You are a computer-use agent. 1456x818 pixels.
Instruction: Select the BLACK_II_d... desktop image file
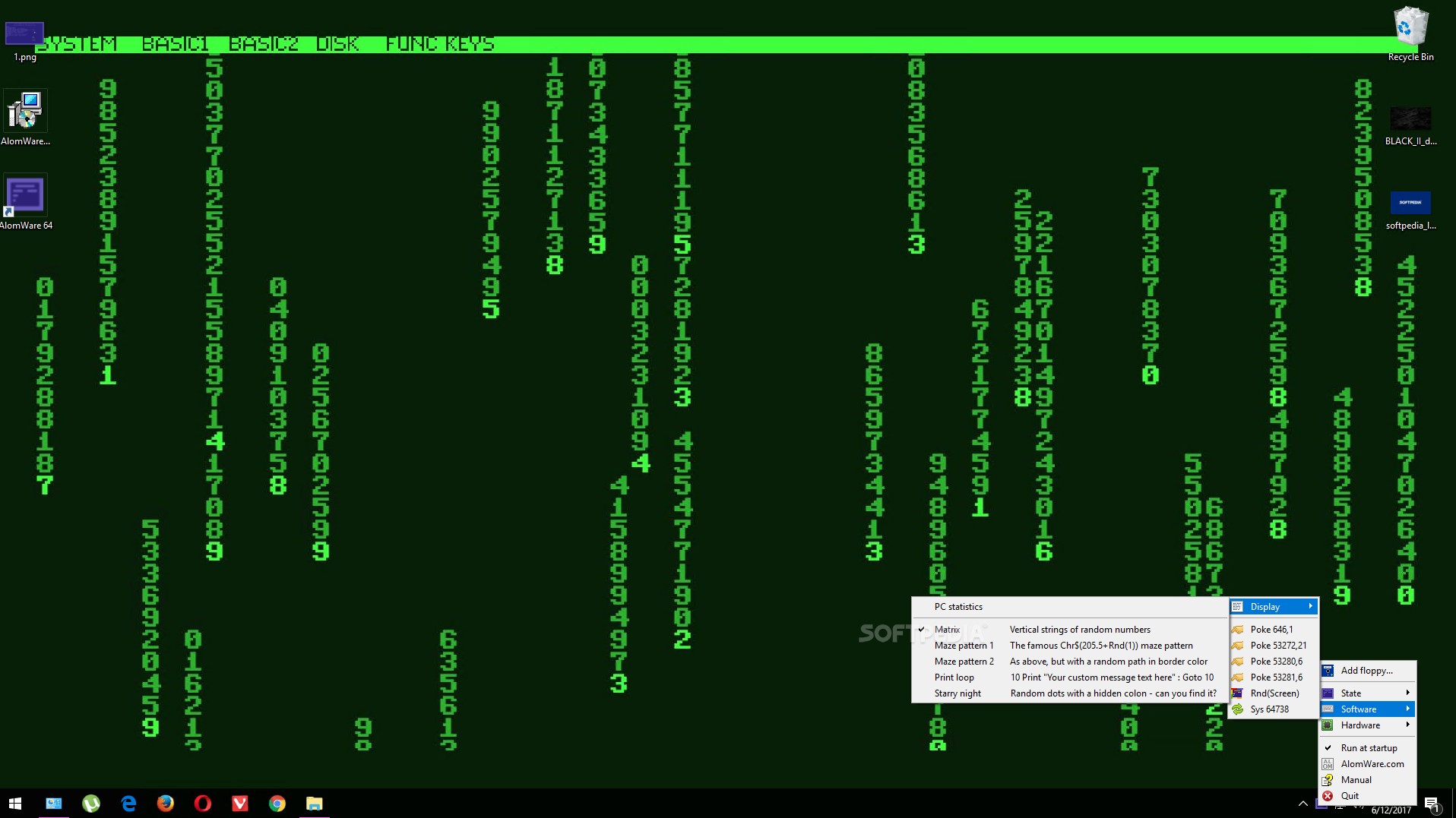(1410, 125)
